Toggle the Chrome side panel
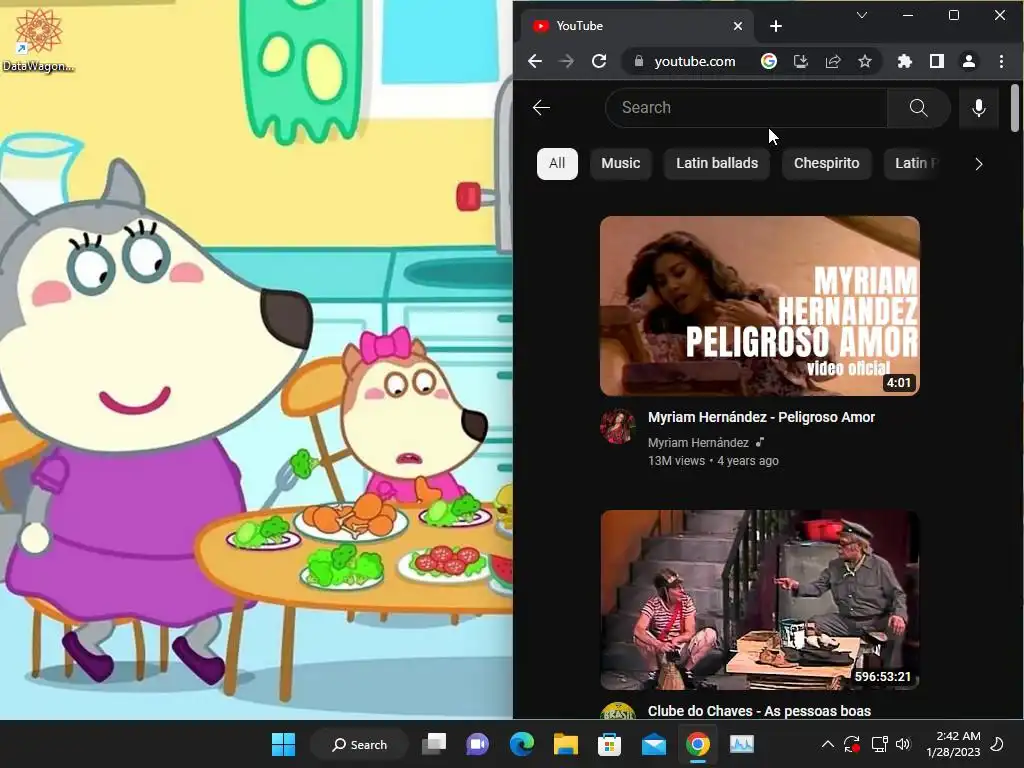1024x768 pixels. point(936,61)
